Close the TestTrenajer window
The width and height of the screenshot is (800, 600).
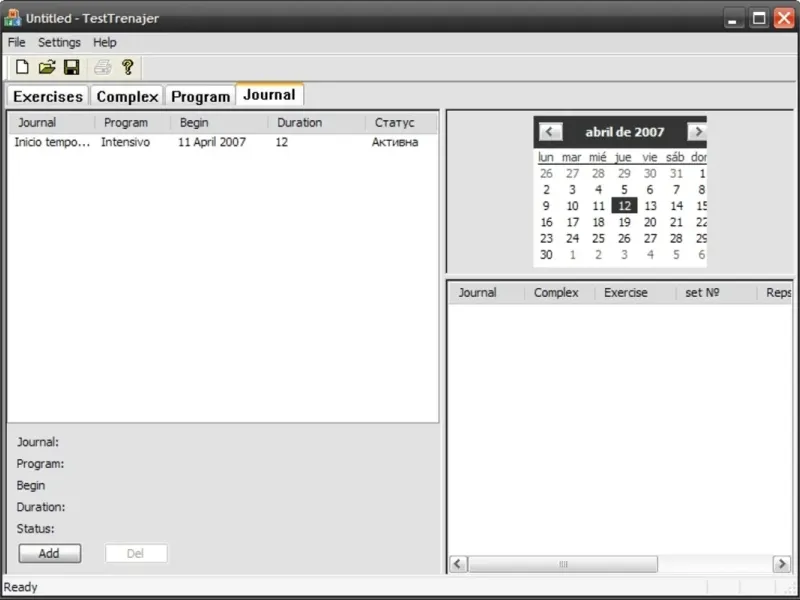click(x=784, y=19)
